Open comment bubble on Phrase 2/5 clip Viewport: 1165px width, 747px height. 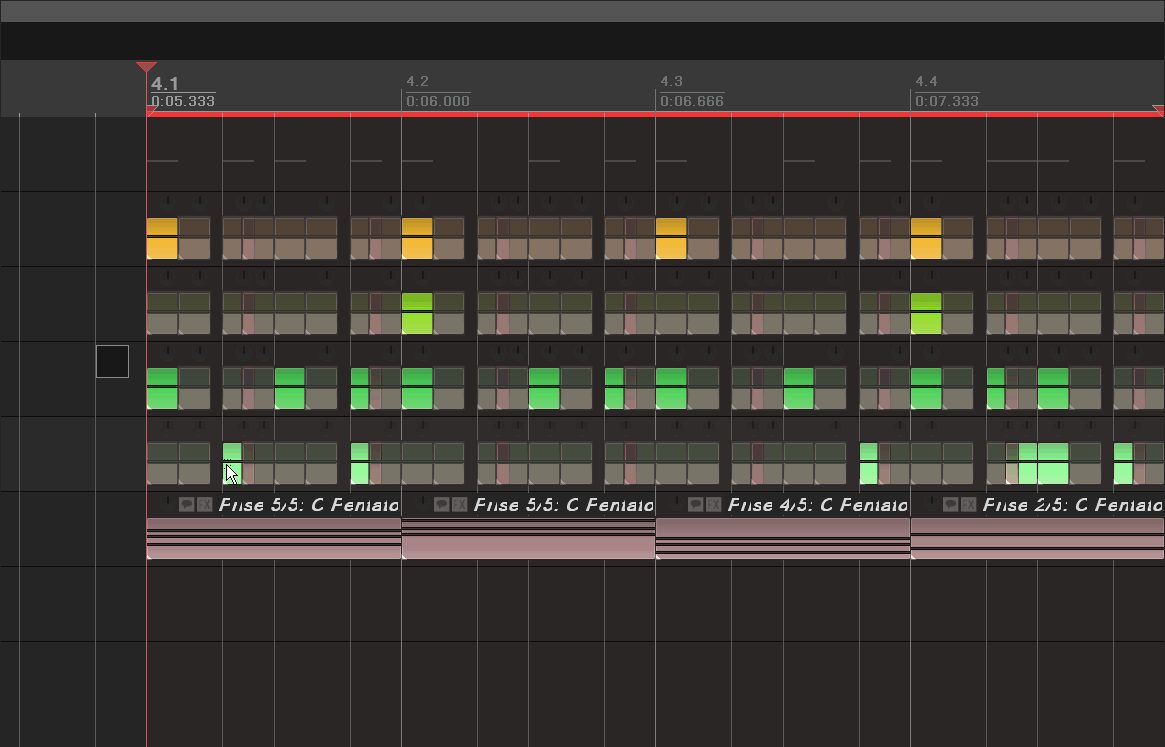(x=950, y=505)
